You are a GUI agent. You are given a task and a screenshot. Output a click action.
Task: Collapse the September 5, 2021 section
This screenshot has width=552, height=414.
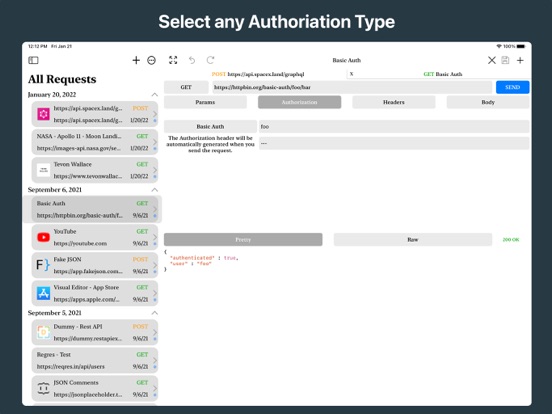[154, 313]
